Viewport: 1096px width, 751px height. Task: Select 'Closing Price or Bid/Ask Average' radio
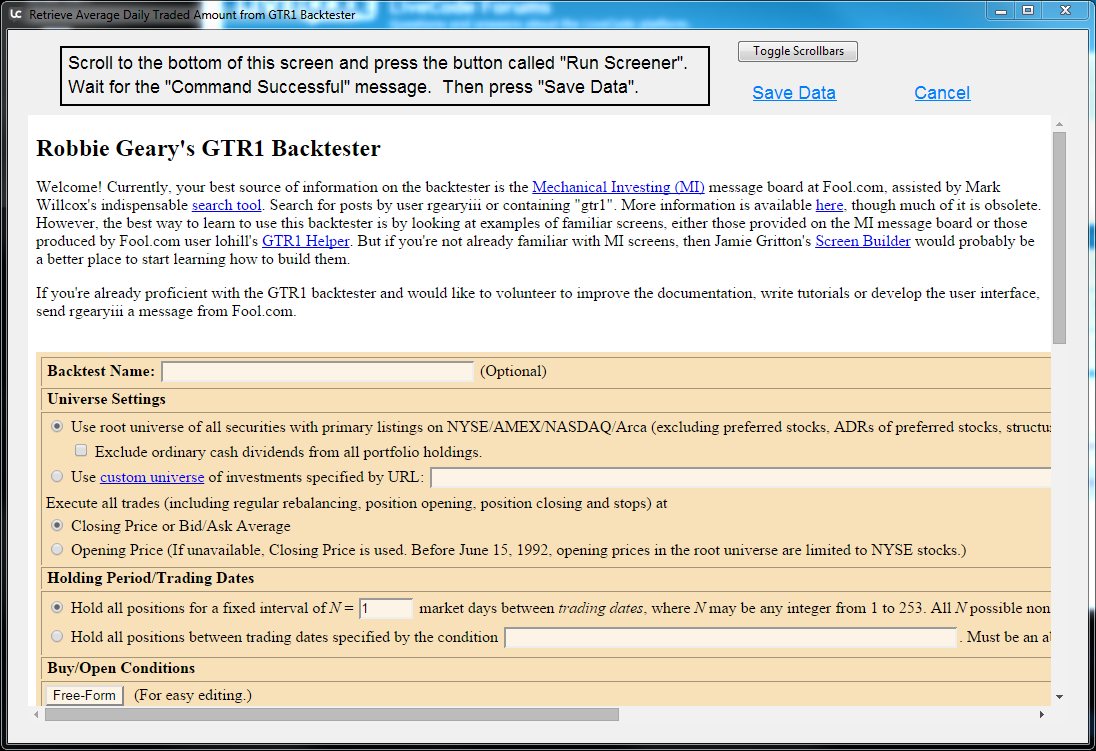(x=57, y=525)
